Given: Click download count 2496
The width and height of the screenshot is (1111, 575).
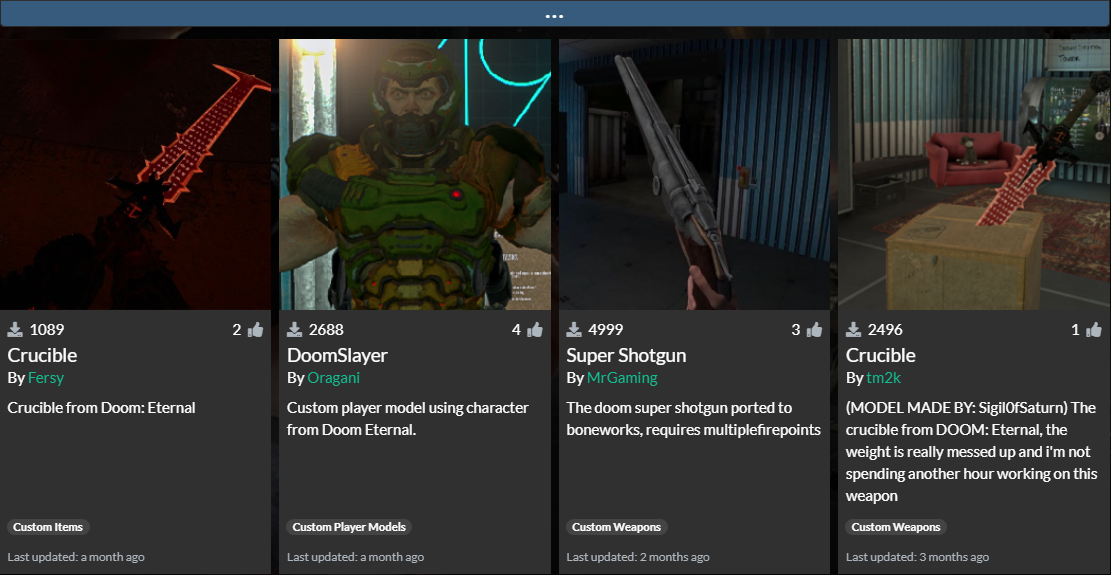Looking at the screenshot, I should [885, 329].
